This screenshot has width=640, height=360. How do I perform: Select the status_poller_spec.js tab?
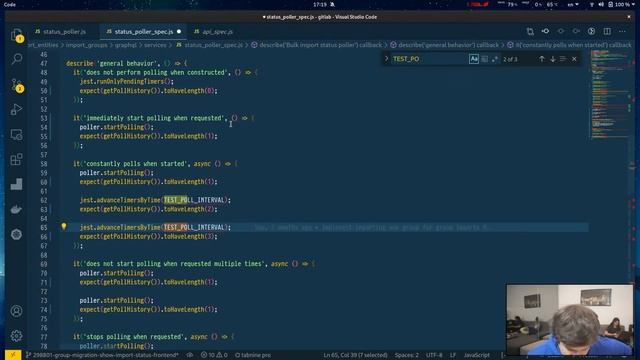143,31
